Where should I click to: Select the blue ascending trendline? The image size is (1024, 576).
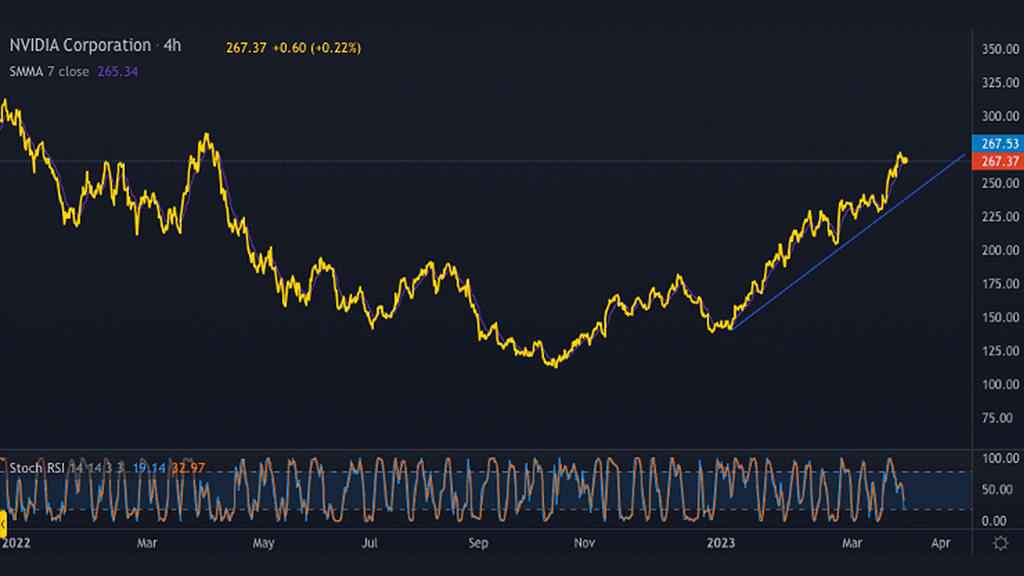pyautogui.click(x=849, y=242)
